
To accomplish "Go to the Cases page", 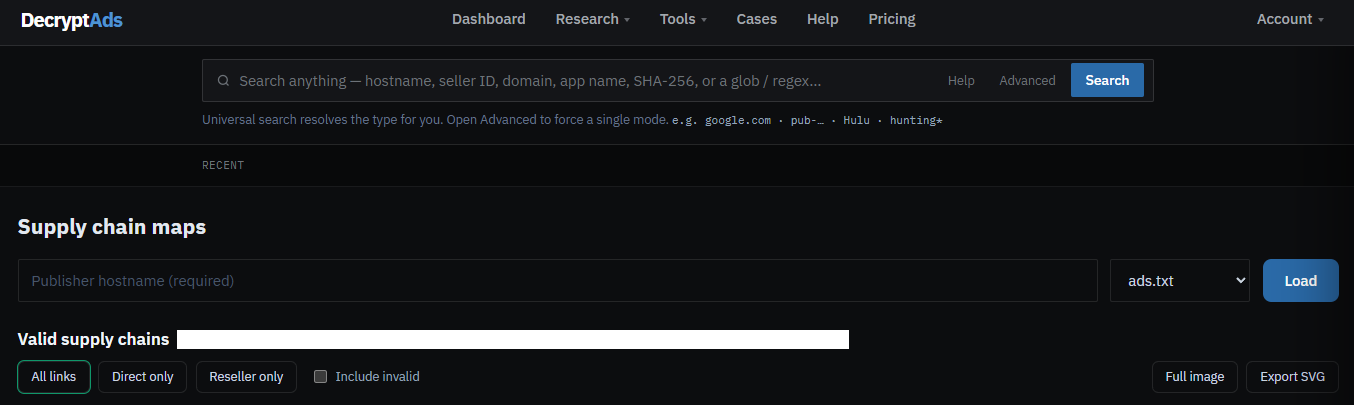I will coord(757,19).
